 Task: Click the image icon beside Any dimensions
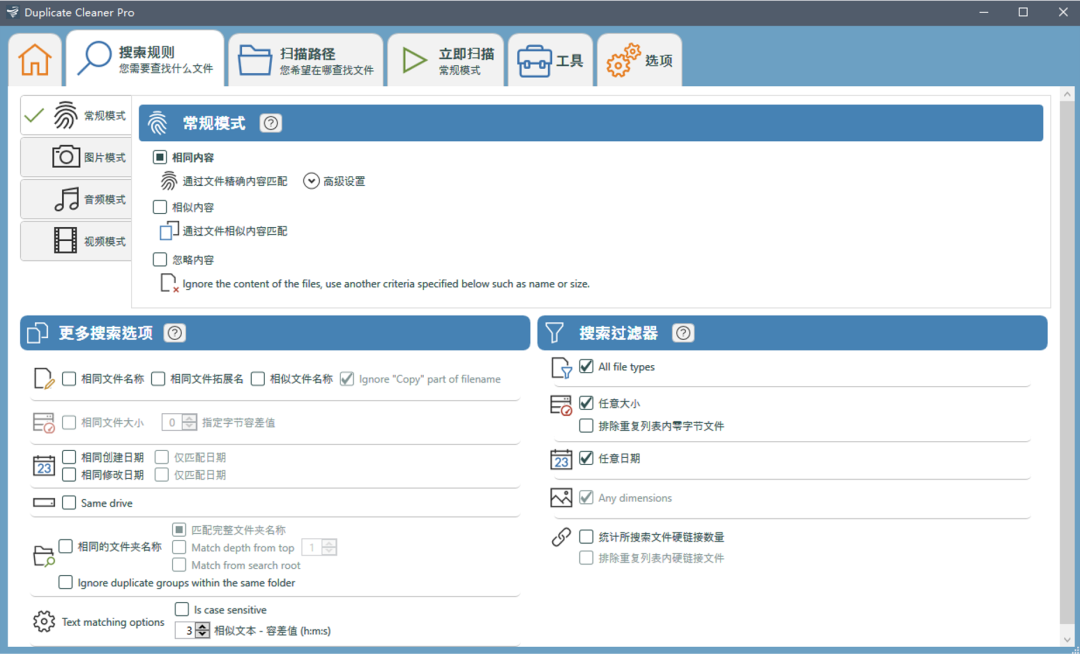[562, 497]
